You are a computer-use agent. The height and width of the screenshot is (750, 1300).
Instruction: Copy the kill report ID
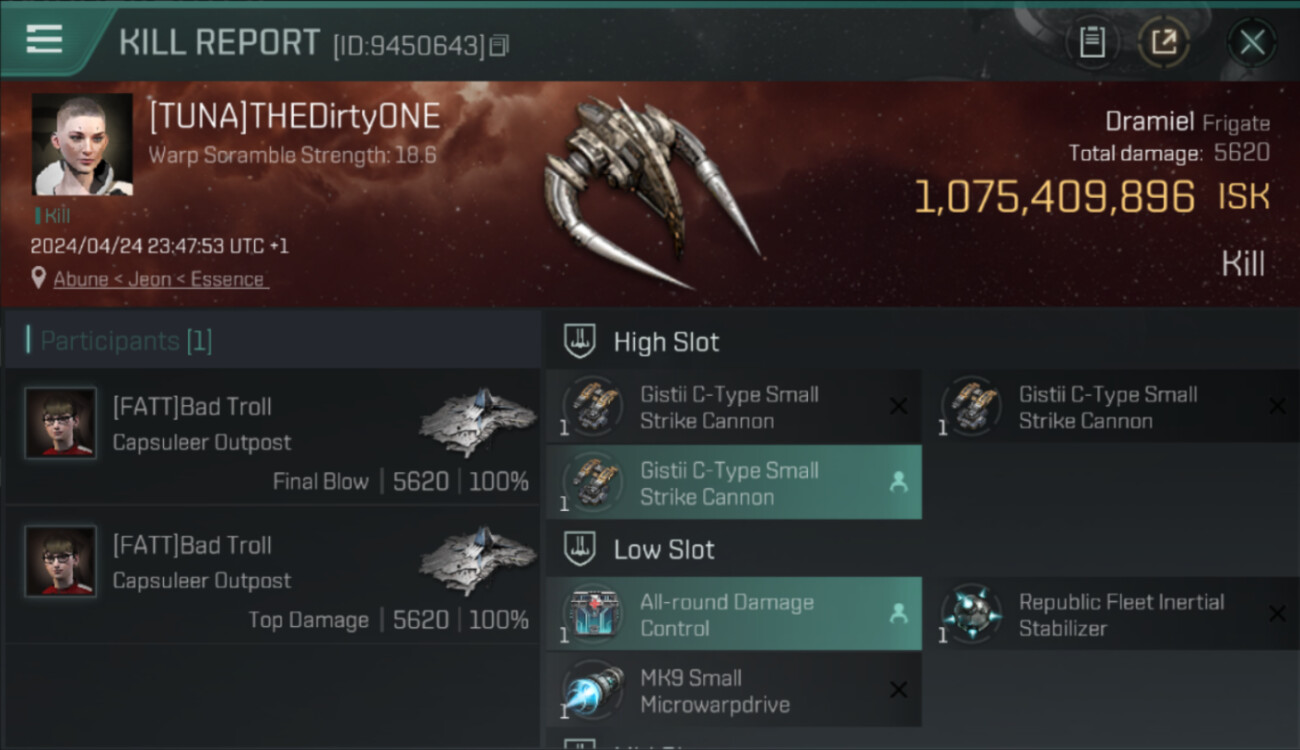[499, 45]
